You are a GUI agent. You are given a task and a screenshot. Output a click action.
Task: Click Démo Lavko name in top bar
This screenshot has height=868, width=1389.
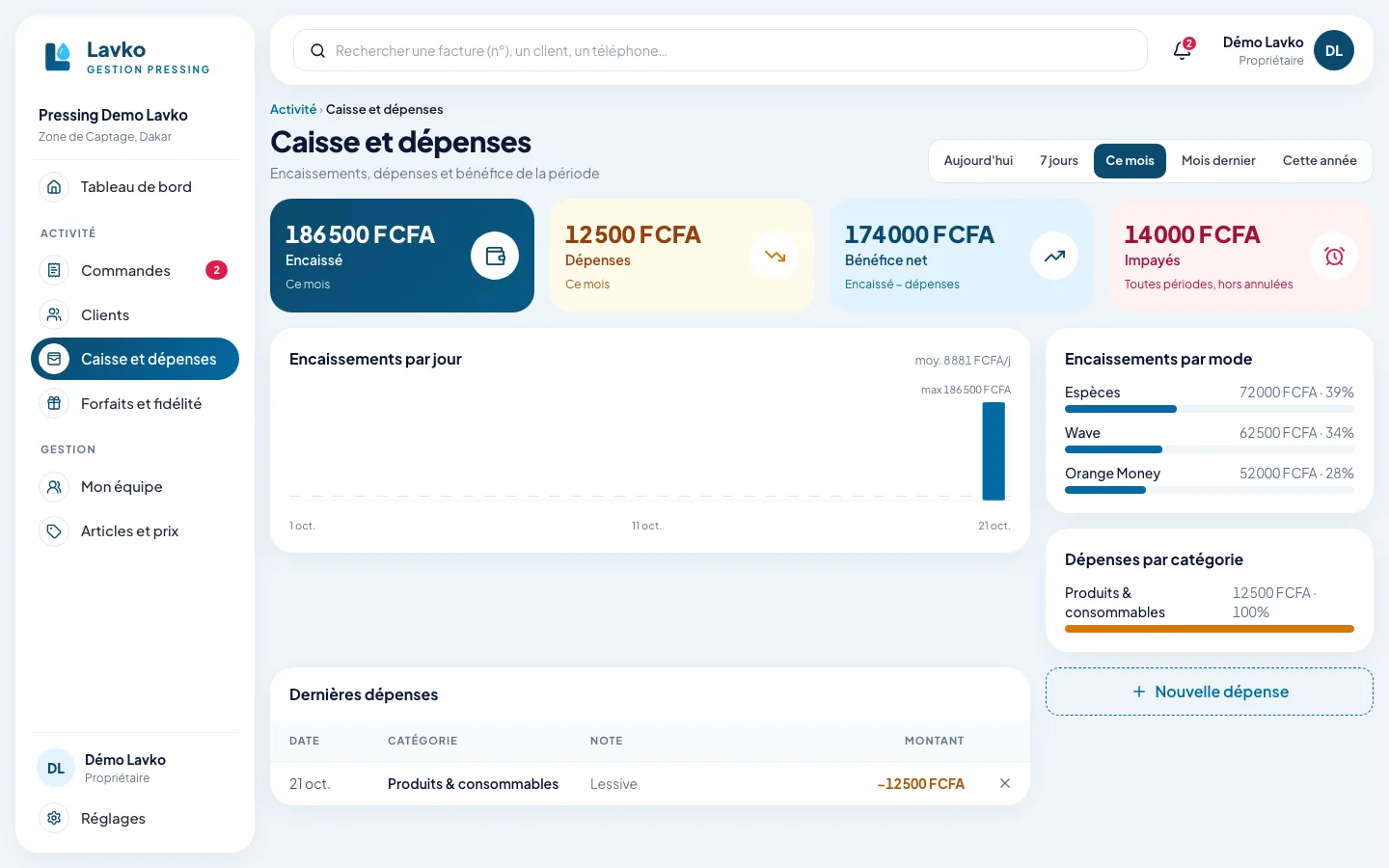[1263, 42]
